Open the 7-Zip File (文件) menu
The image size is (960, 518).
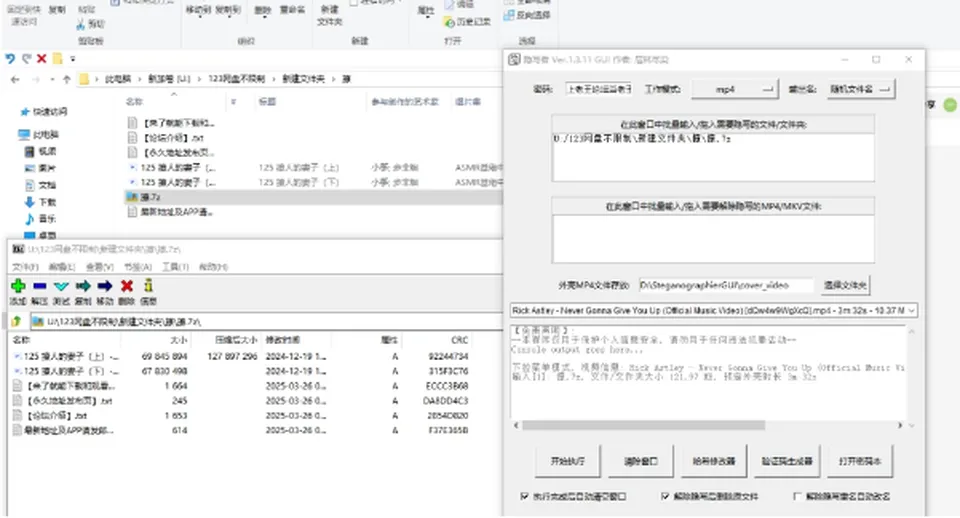coord(25,267)
